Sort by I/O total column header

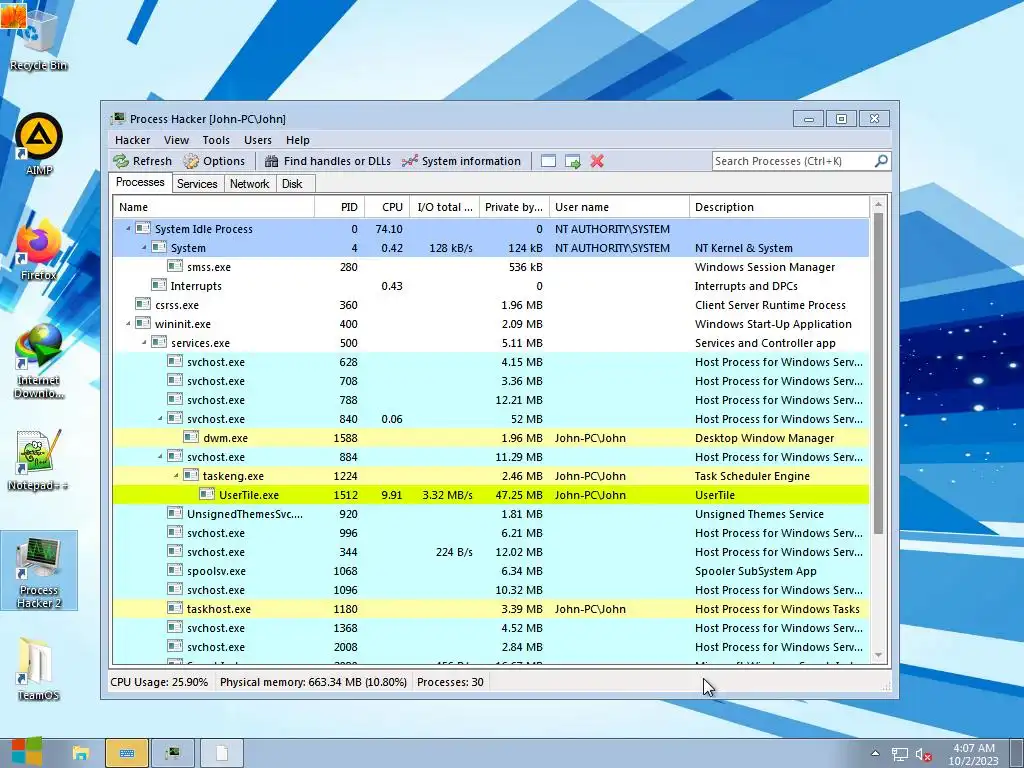[445, 207]
